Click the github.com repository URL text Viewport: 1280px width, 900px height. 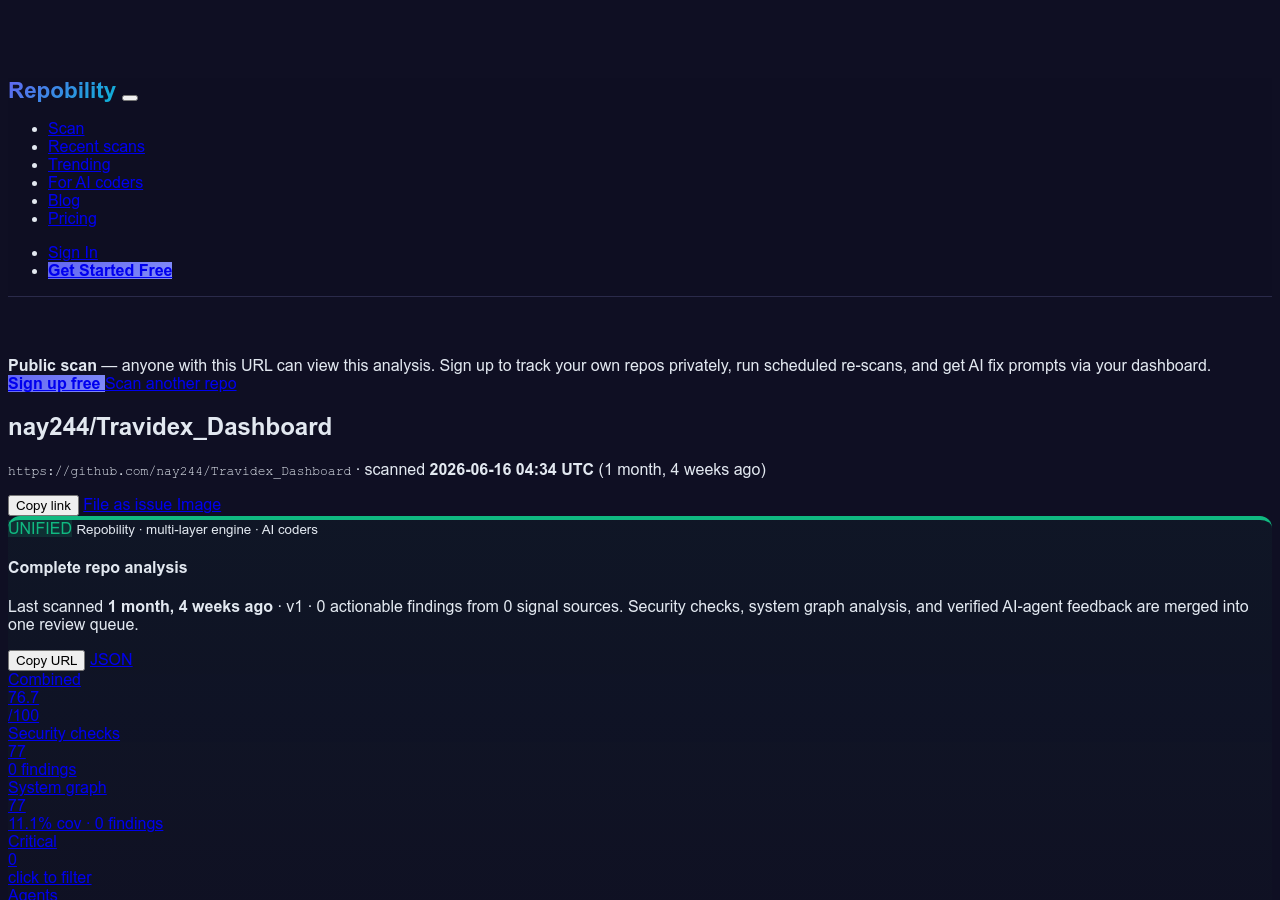tap(180, 471)
